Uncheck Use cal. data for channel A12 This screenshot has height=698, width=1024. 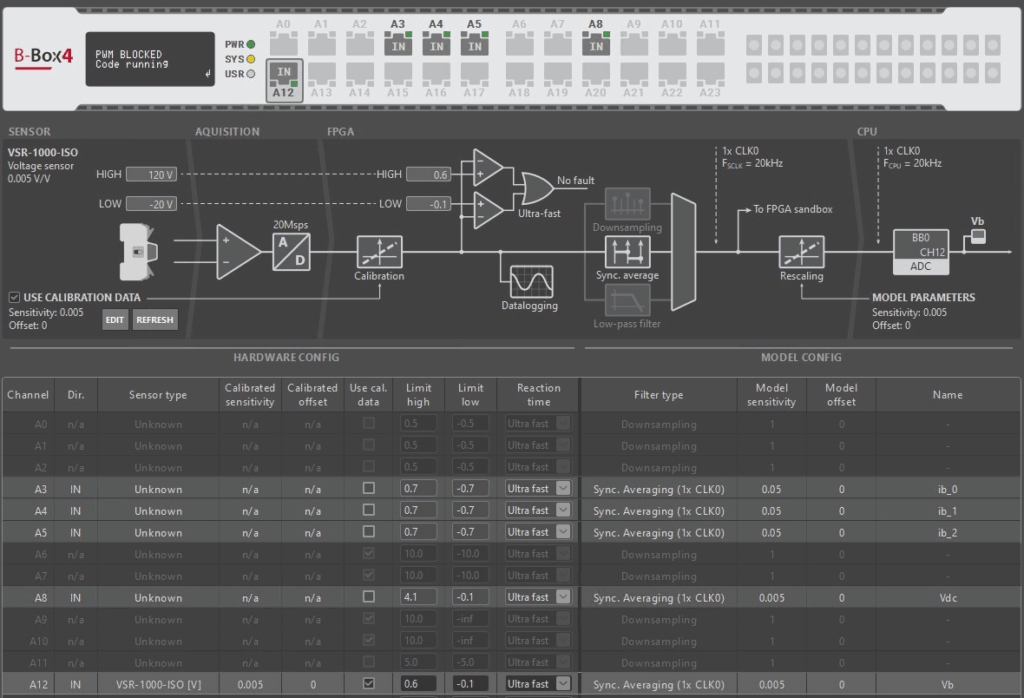[x=369, y=684]
